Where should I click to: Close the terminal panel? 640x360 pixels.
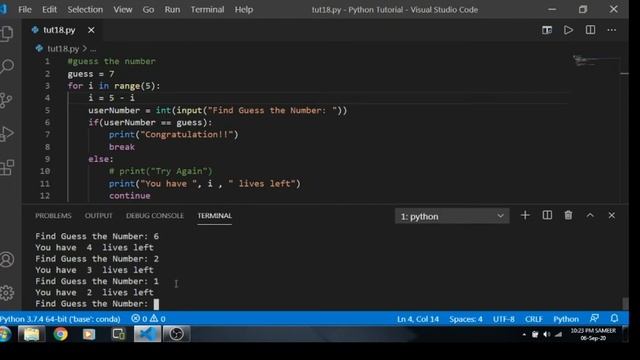coord(611,216)
